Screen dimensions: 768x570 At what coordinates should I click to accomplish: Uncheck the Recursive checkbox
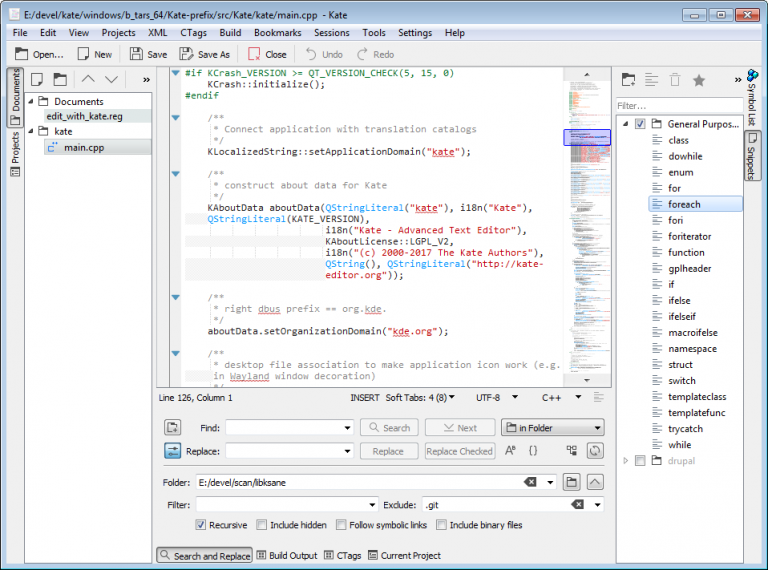click(x=201, y=524)
